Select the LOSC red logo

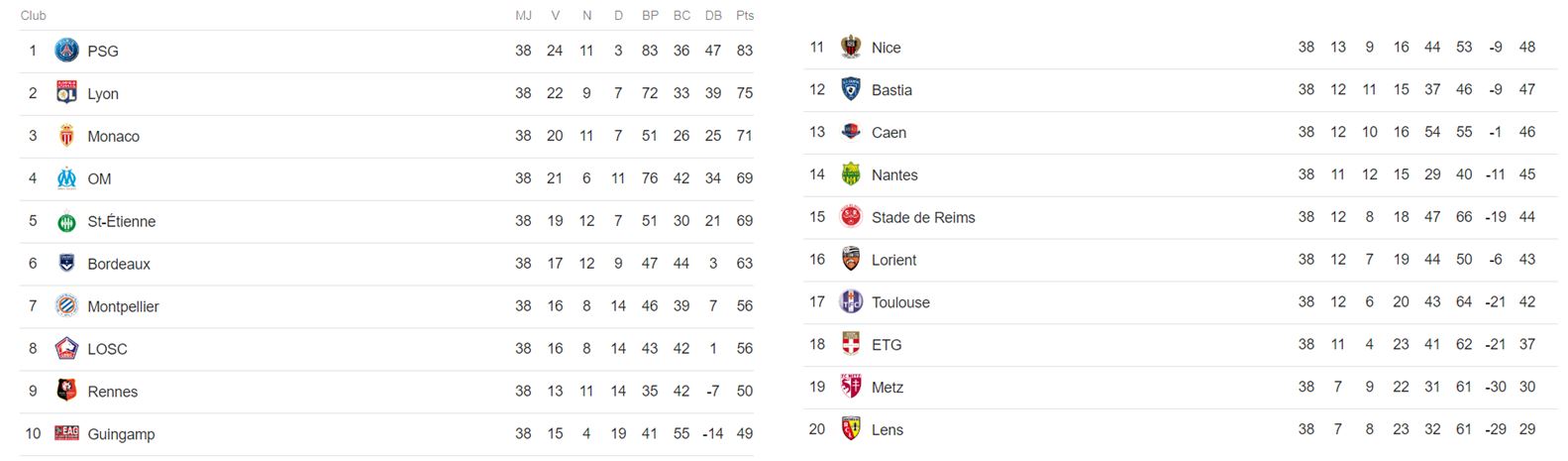point(66,349)
